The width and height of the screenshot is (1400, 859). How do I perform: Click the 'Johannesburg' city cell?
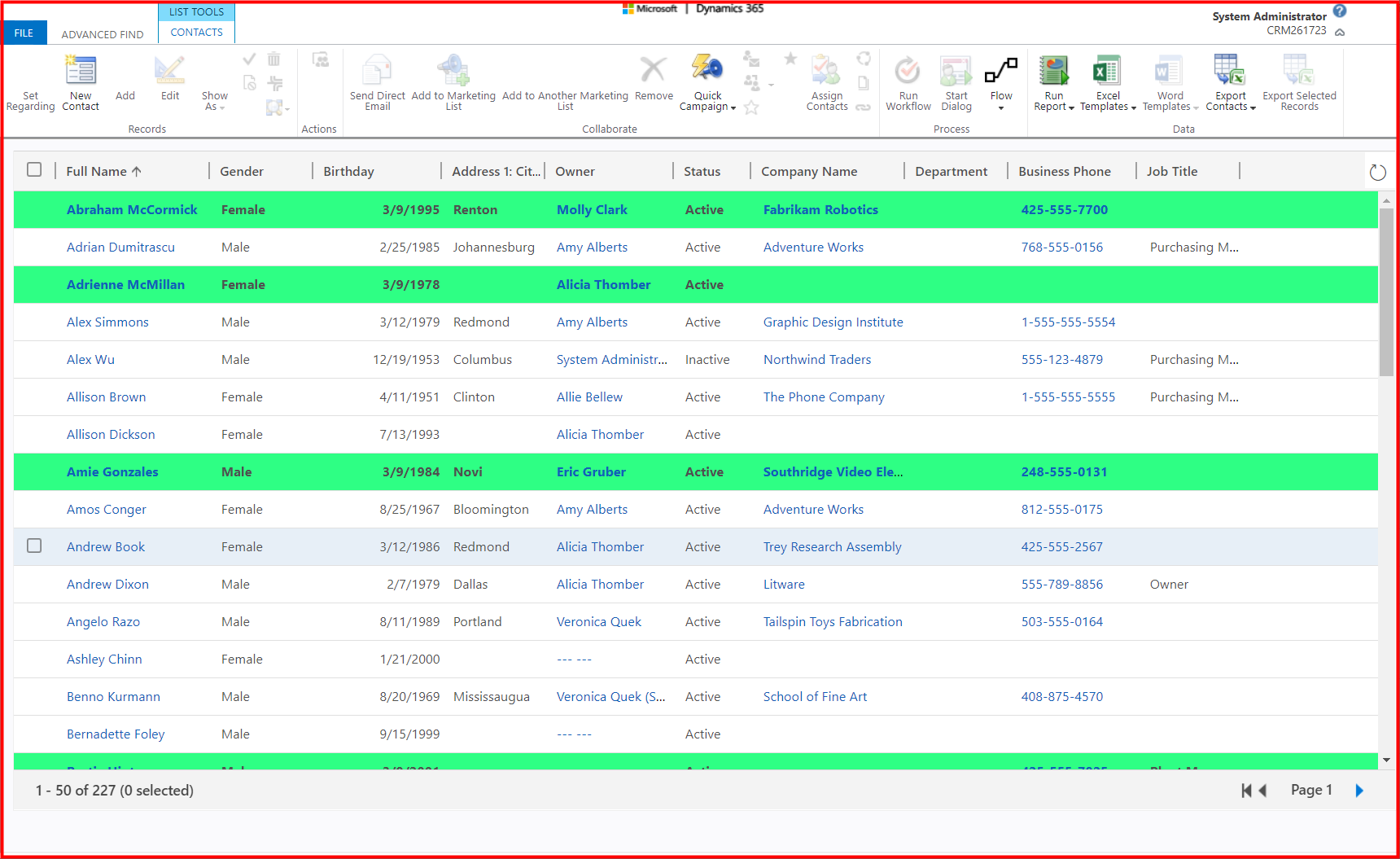[493, 247]
